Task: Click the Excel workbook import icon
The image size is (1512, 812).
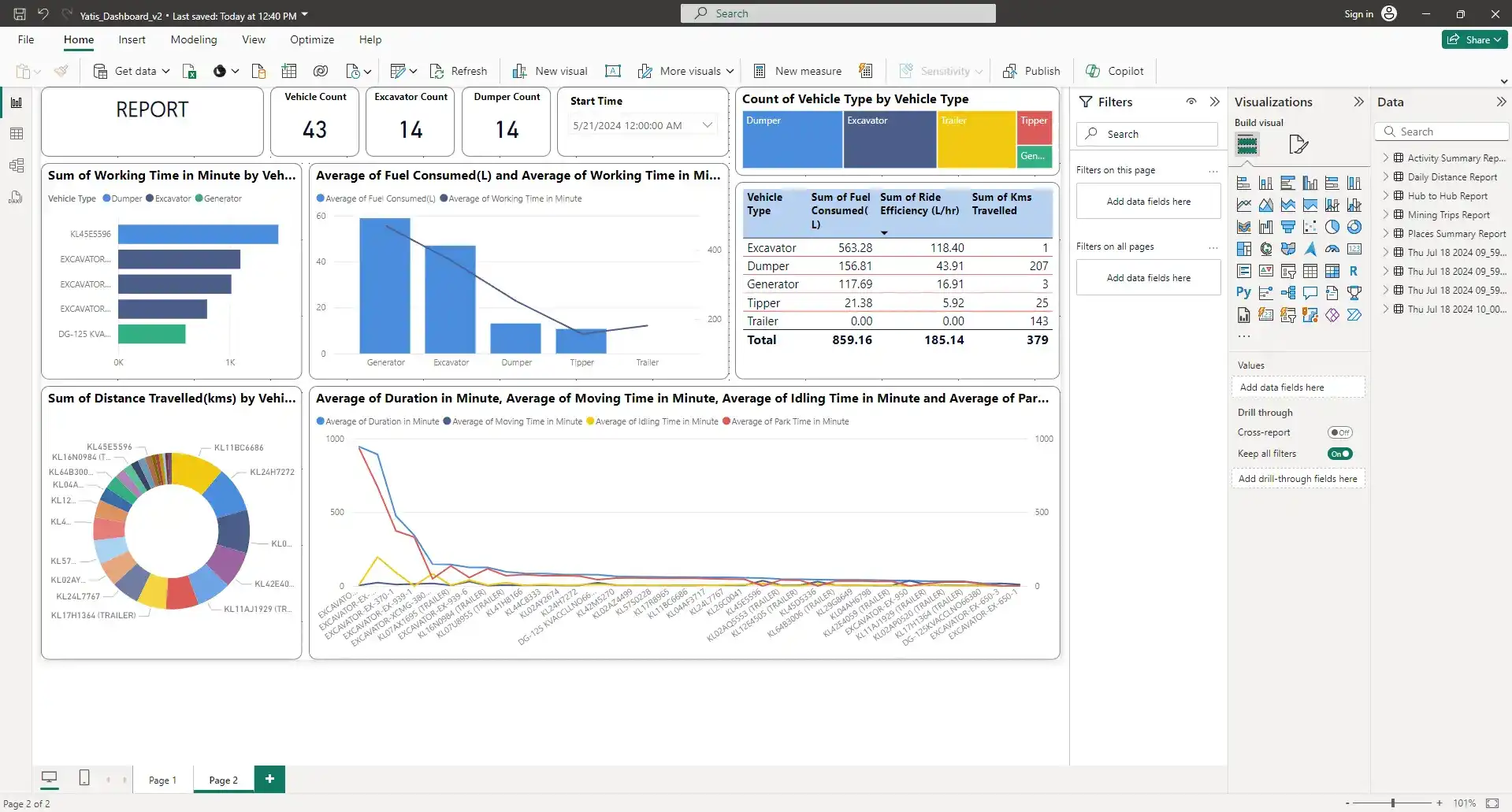Action: 189,72
